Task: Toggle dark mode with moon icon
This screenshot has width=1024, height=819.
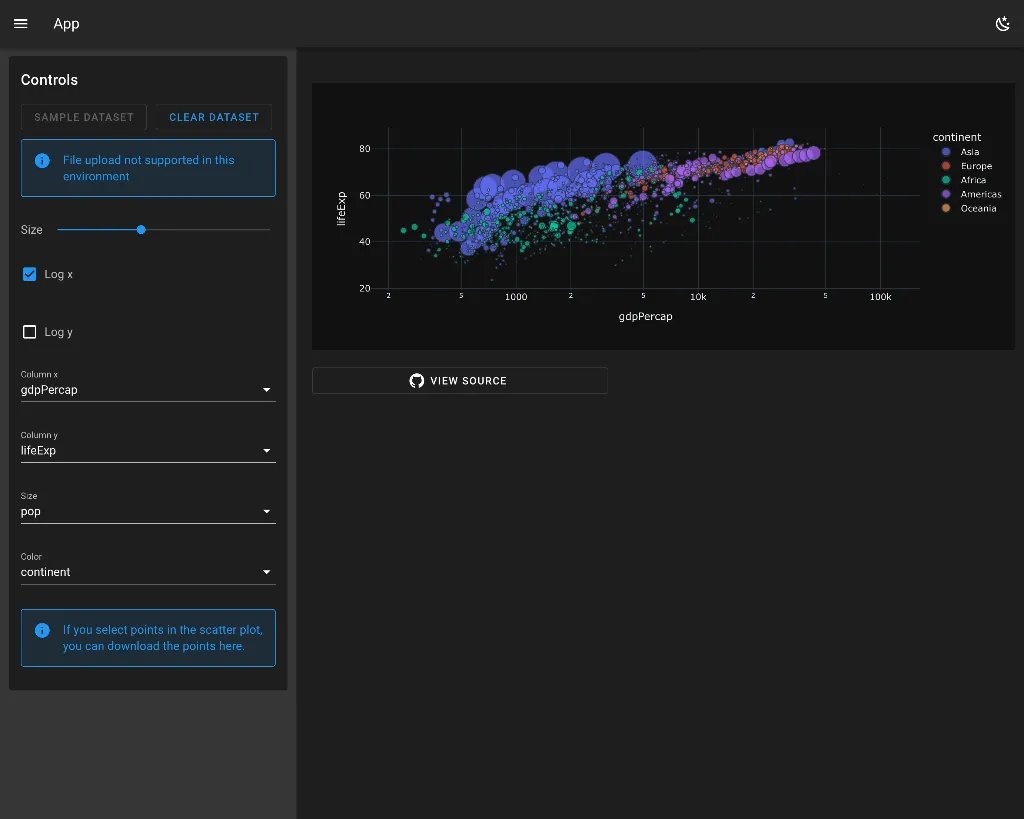Action: coord(1002,24)
